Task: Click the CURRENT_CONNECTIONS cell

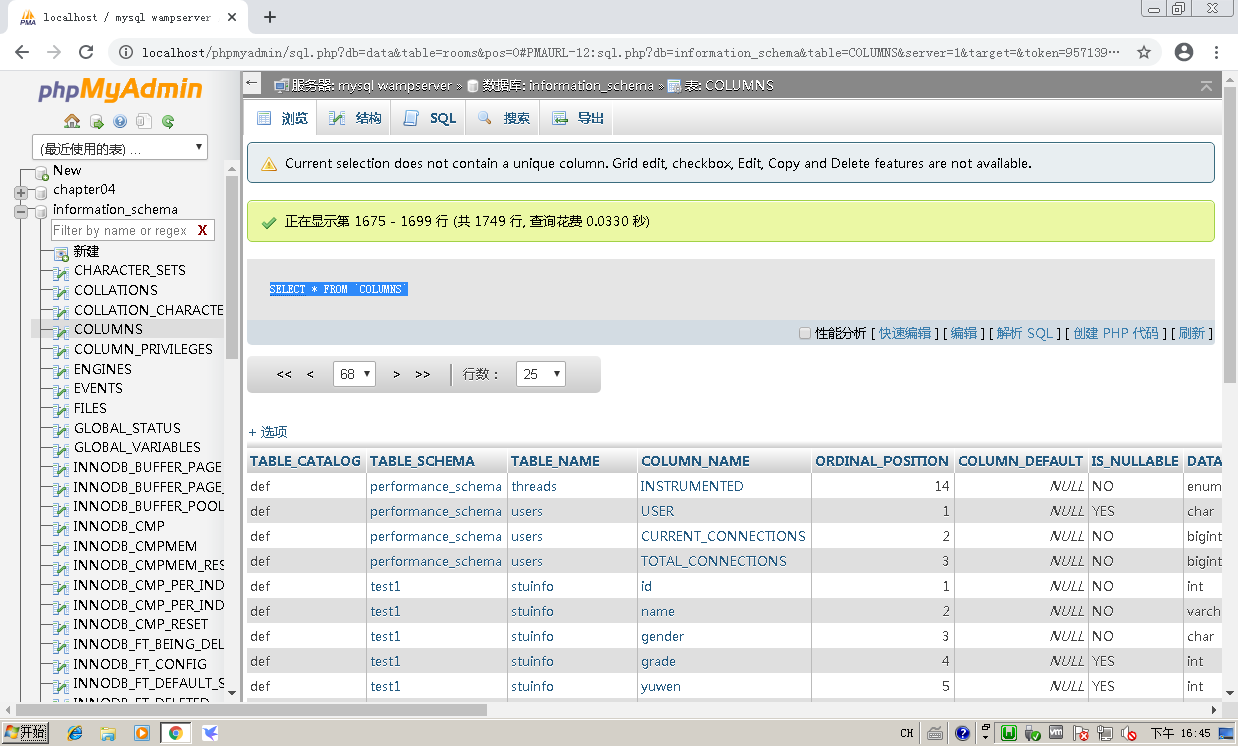Action: click(x=723, y=536)
